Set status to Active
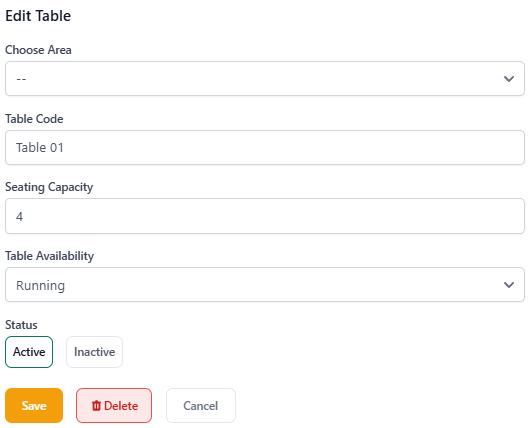 coord(29,352)
